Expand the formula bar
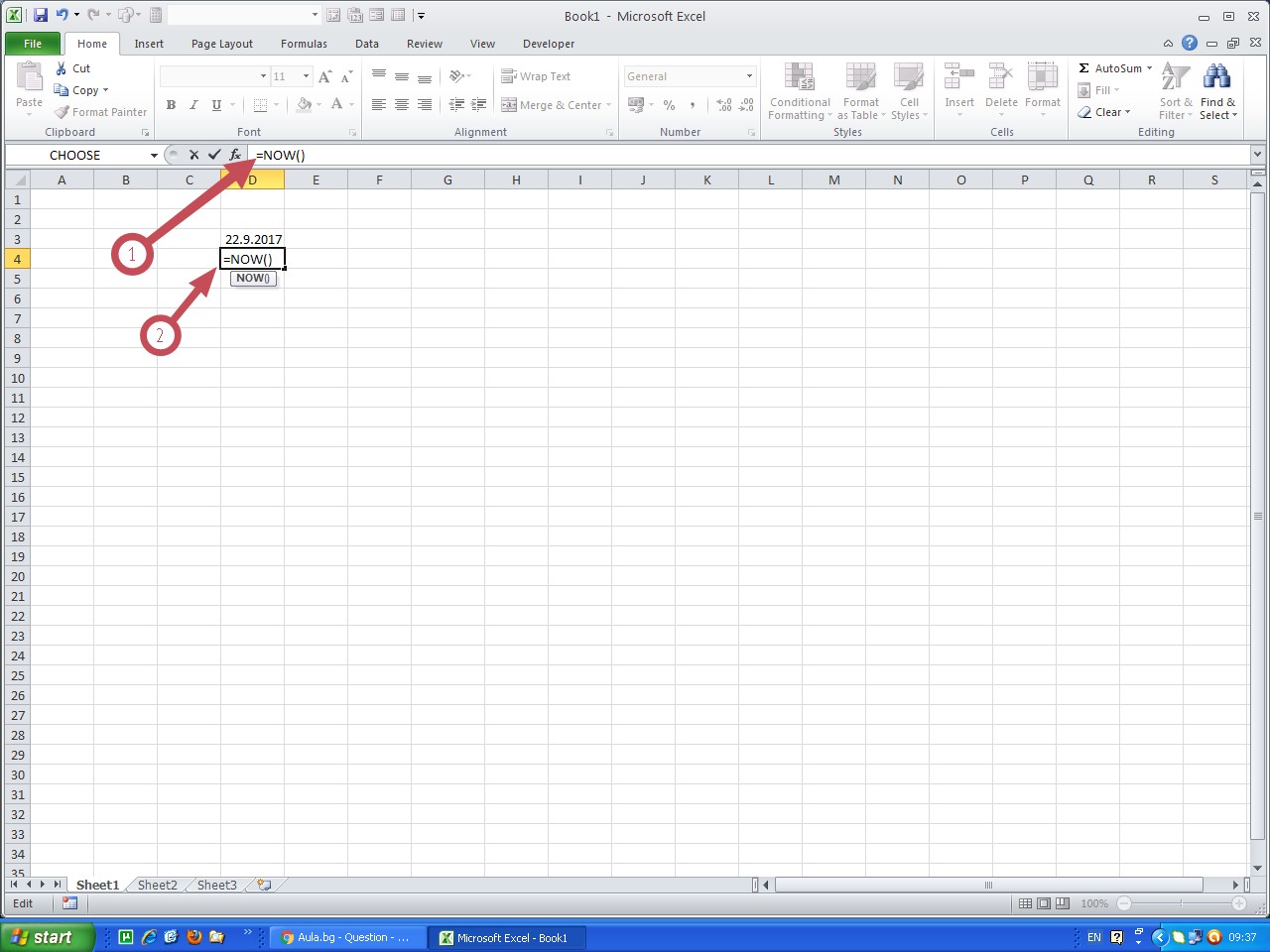 click(1257, 155)
